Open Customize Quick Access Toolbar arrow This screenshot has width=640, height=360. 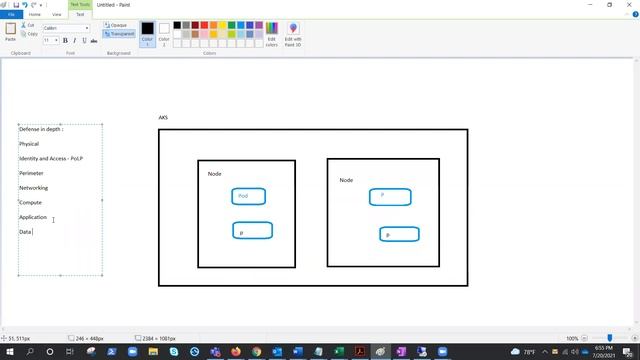pyautogui.click(x=41, y=5)
